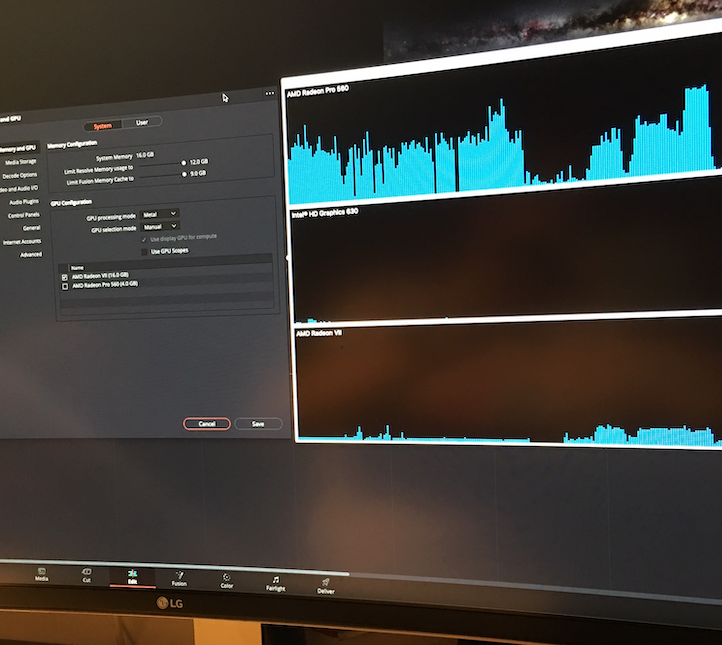Click the AMD Radeon VII usage graph
The height and width of the screenshot is (645, 722).
pos(508,382)
